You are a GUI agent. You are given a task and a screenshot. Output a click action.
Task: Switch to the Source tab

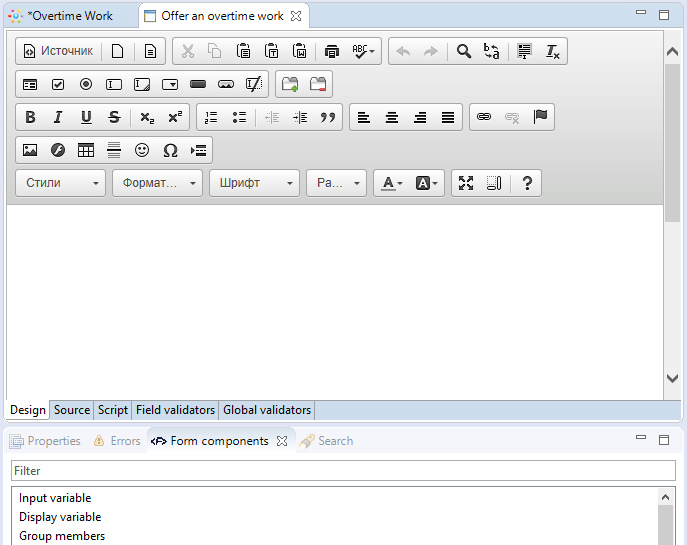(72, 410)
